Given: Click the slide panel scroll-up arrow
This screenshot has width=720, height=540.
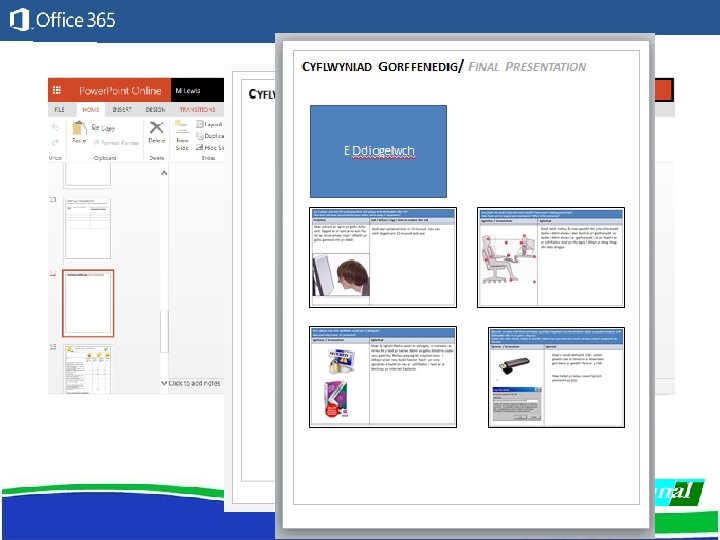Looking at the screenshot, I should point(164,173).
